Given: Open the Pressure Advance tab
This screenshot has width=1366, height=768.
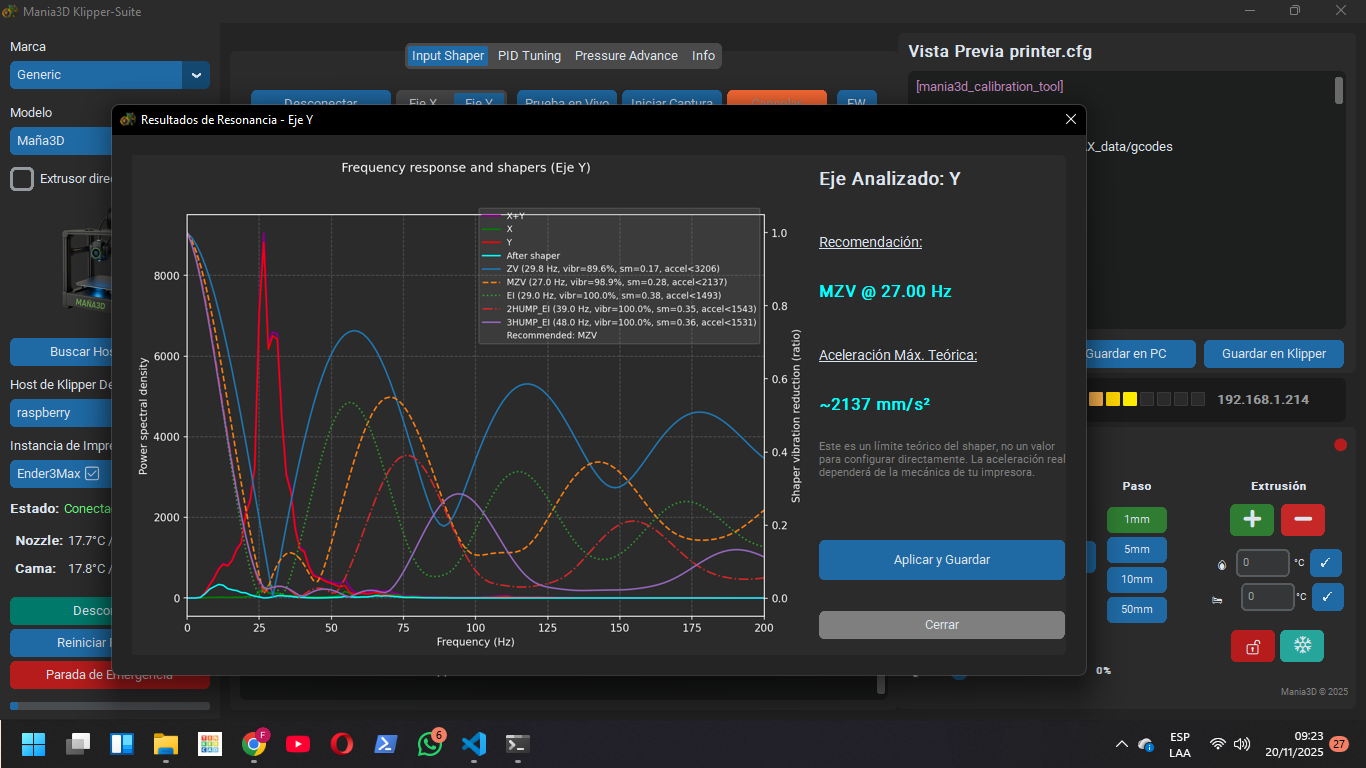Looking at the screenshot, I should tap(626, 56).
